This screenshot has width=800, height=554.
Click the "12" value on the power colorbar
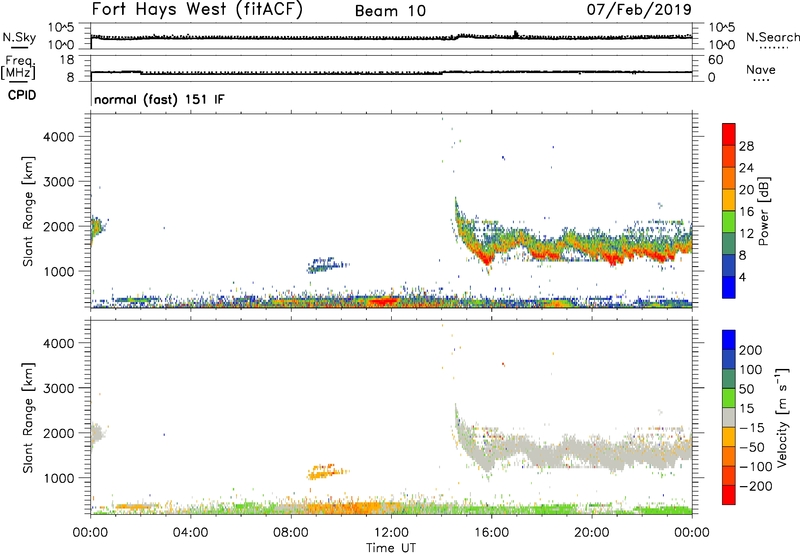(x=746, y=234)
